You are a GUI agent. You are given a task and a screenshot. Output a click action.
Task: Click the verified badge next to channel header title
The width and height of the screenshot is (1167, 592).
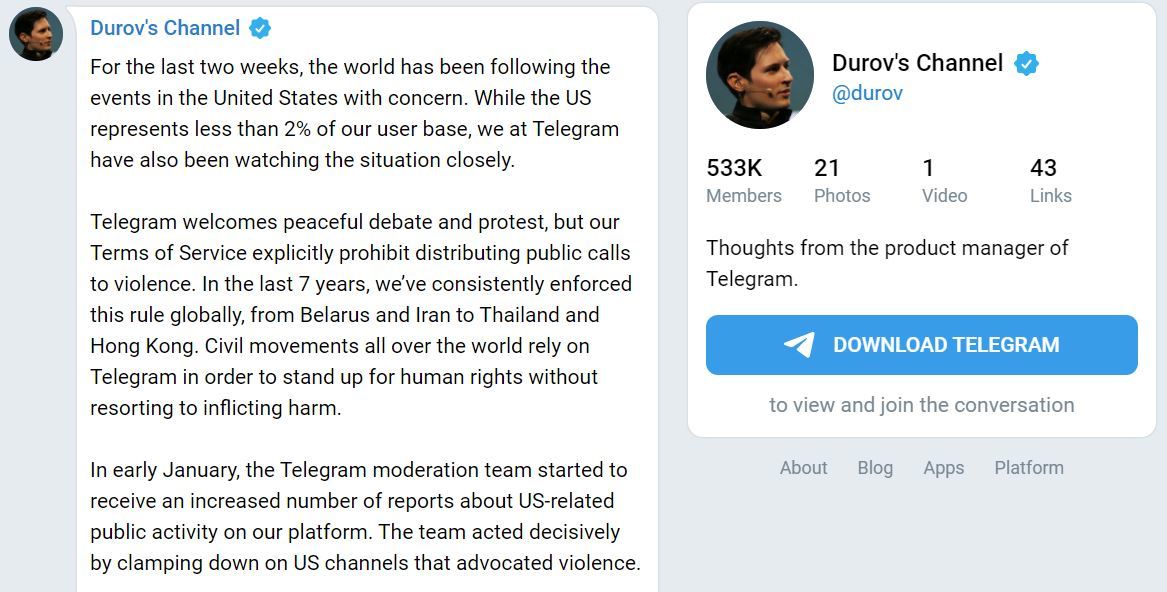259,27
